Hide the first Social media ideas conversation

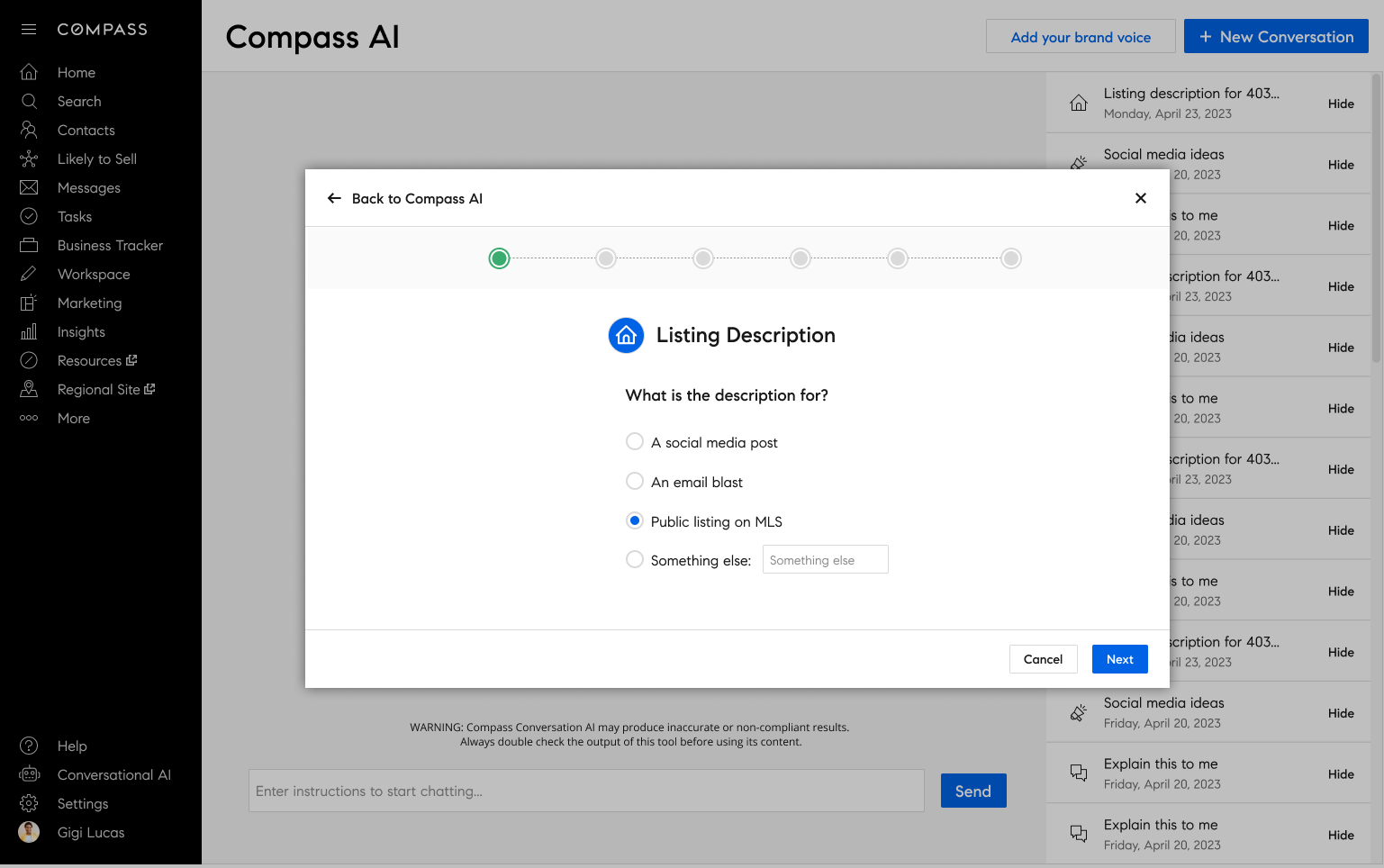(1341, 165)
